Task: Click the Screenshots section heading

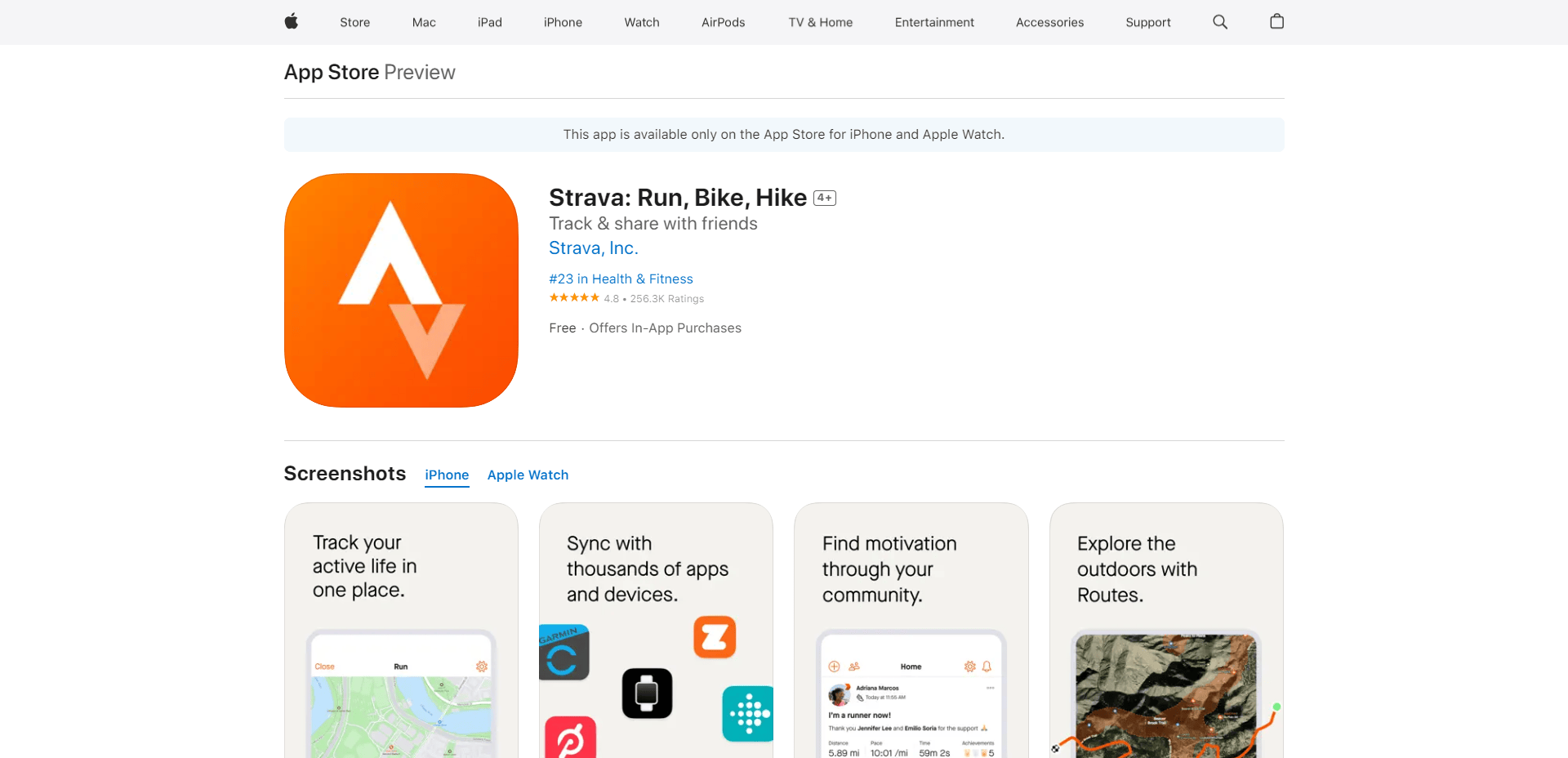Action: pyautogui.click(x=345, y=474)
